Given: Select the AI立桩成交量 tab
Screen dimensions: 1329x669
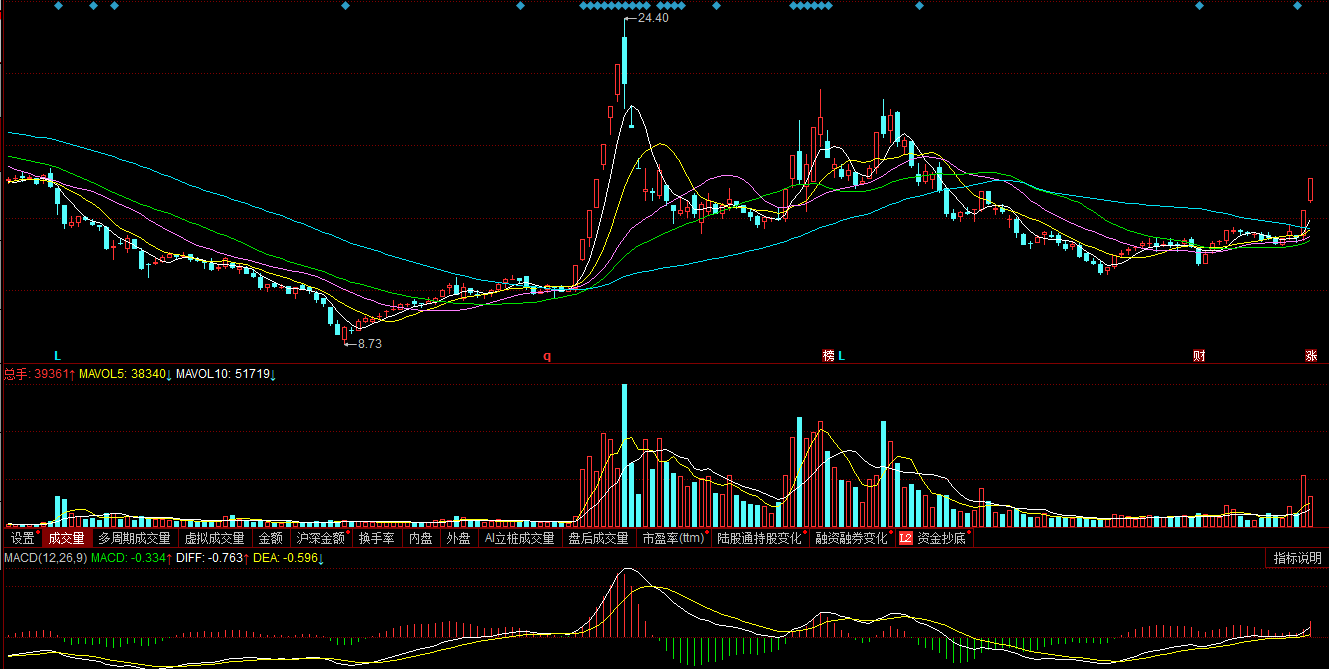Looking at the screenshot, I should pos(518,538).
